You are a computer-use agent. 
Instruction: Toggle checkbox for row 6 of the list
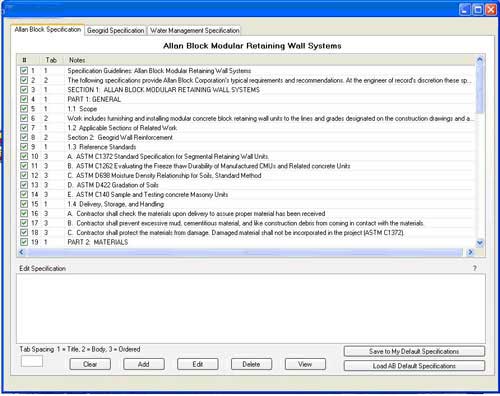click(24, 118)
